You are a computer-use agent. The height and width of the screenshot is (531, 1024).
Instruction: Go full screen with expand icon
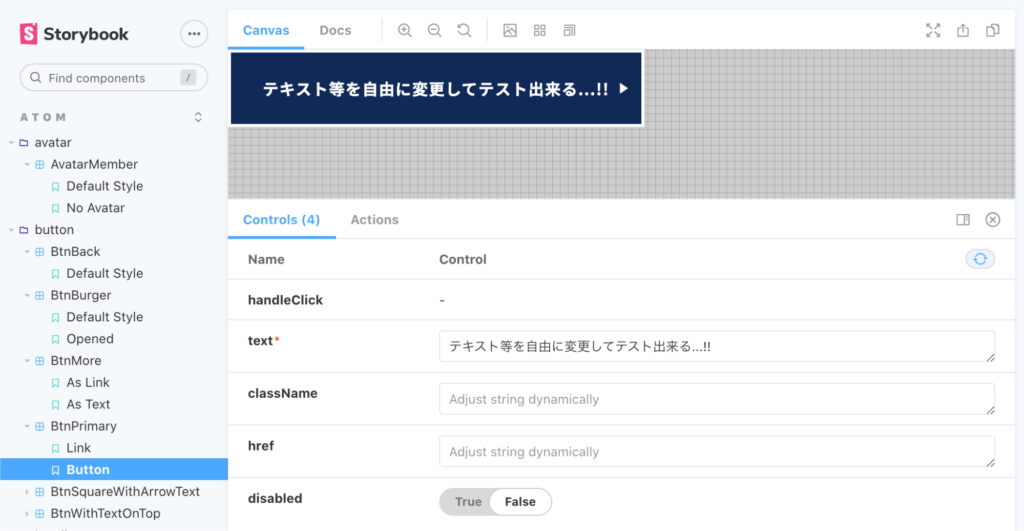click(933, 30)
